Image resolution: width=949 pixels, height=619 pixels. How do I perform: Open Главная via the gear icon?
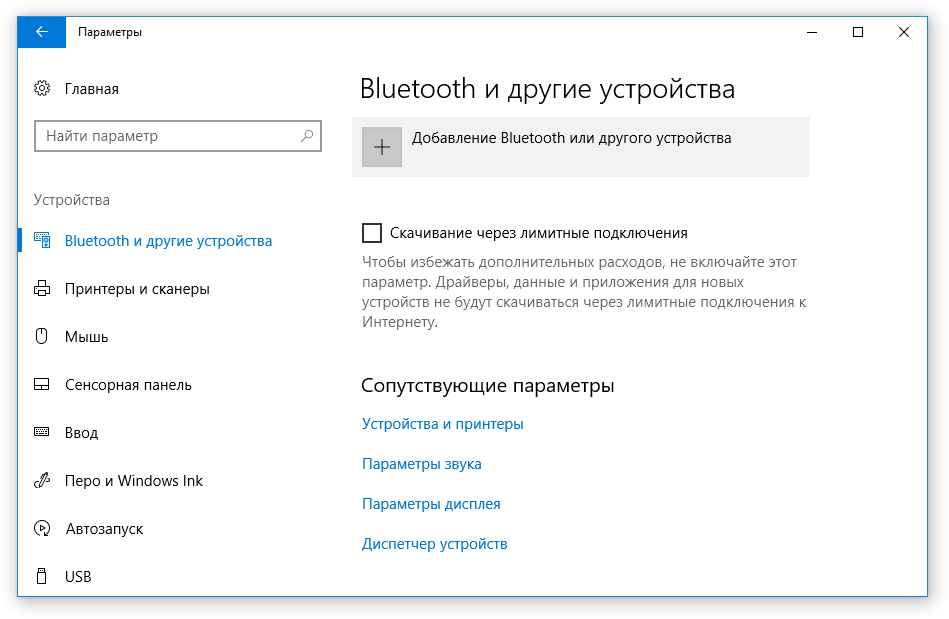42,88
